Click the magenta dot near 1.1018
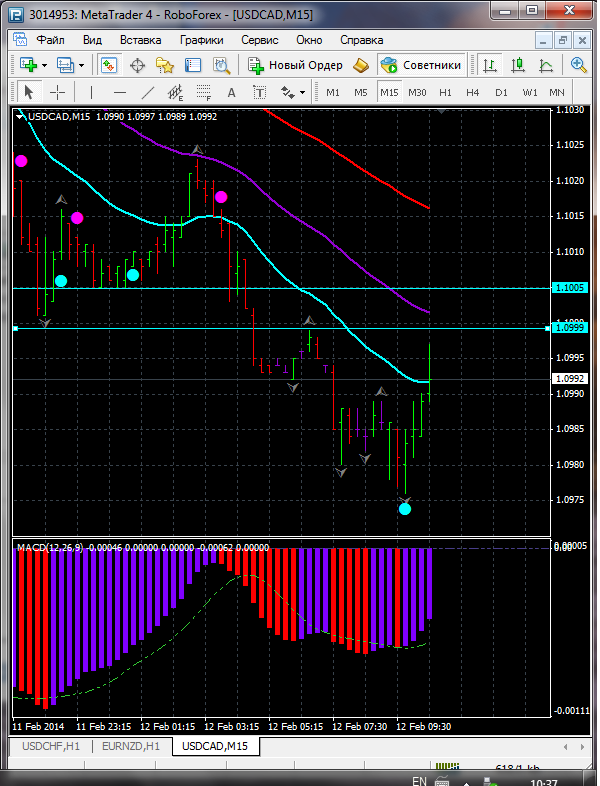 pyautogui.click(x=221, y=197)
